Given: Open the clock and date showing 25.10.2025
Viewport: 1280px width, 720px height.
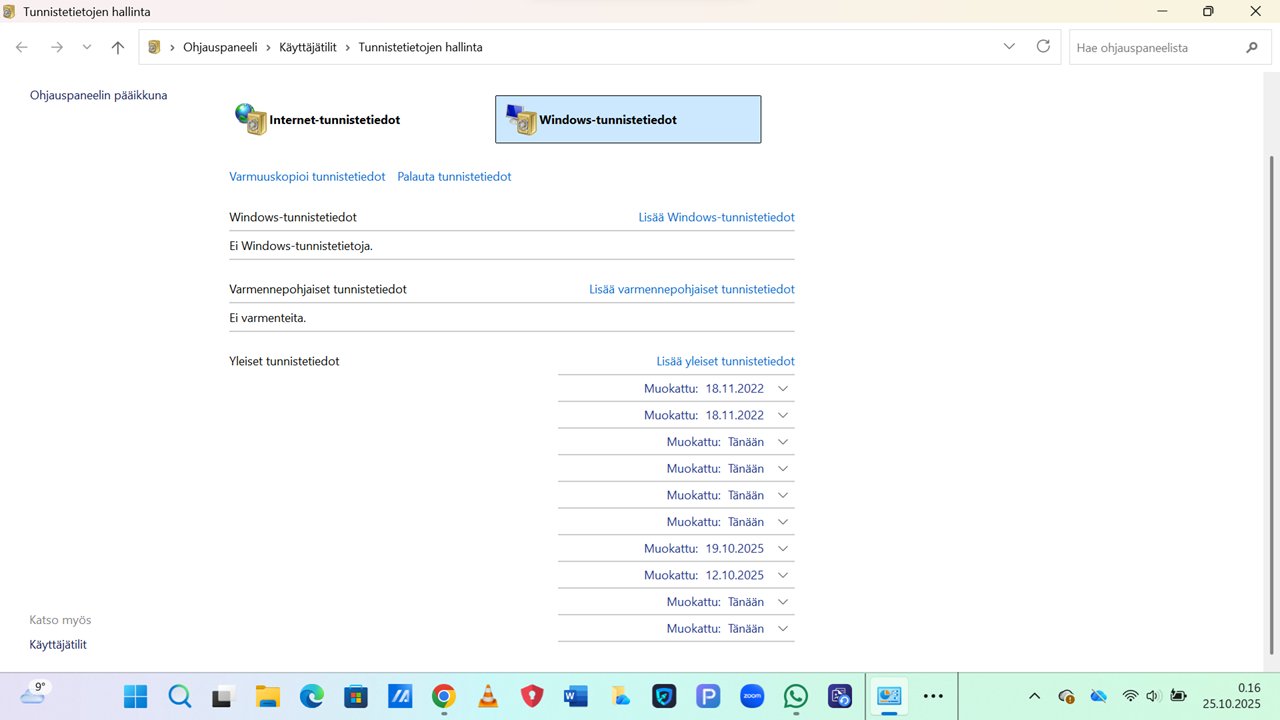Looking at the screenshot, I should pos(1231,696).
